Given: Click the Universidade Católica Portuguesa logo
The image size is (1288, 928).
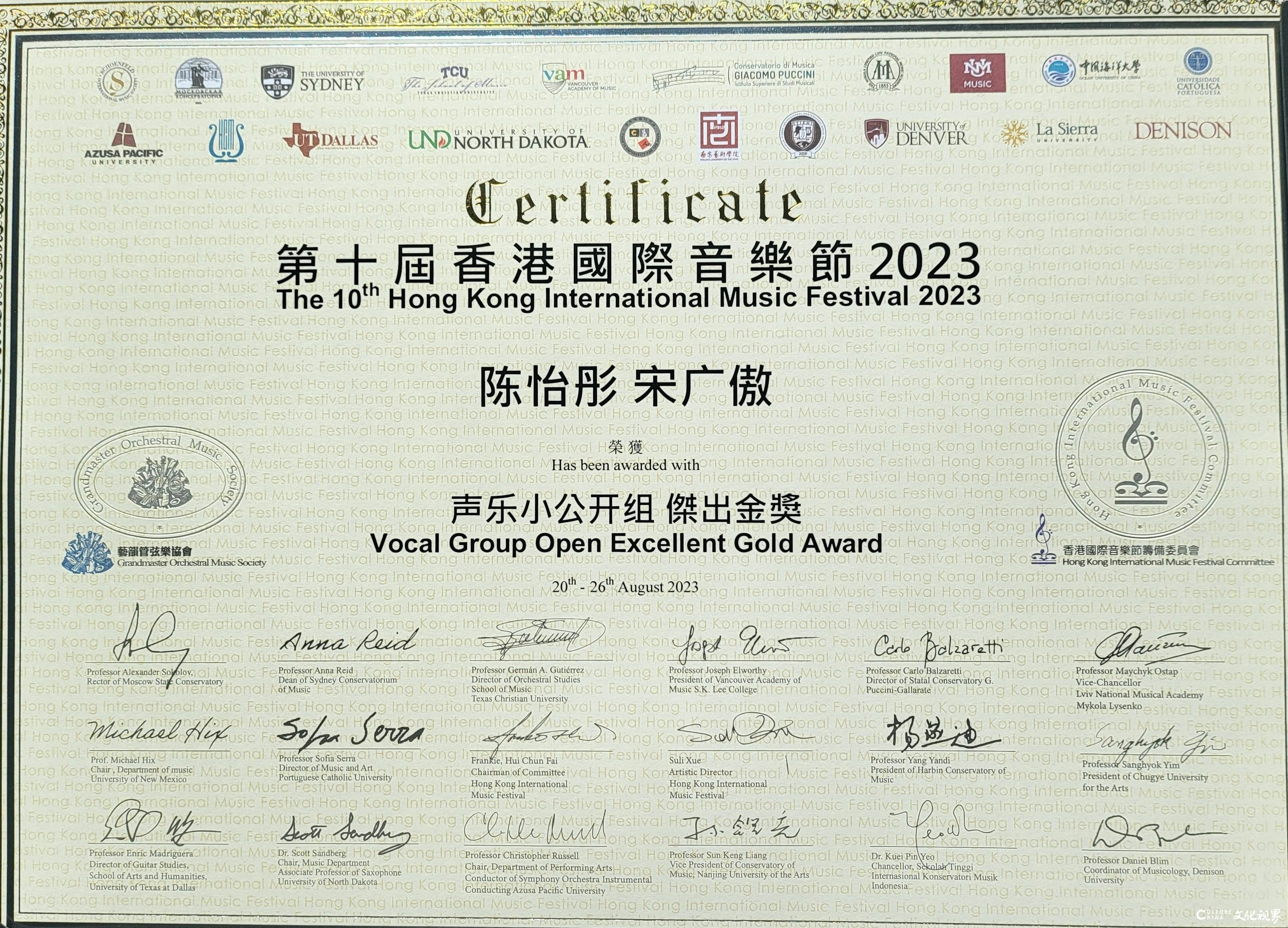Looking at the screenshot, I should (1197, 72).
